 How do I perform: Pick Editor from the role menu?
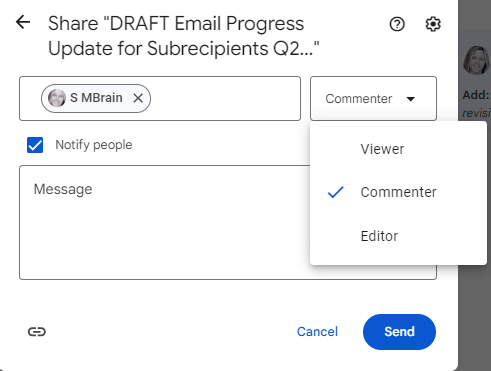tap(398, 236)
